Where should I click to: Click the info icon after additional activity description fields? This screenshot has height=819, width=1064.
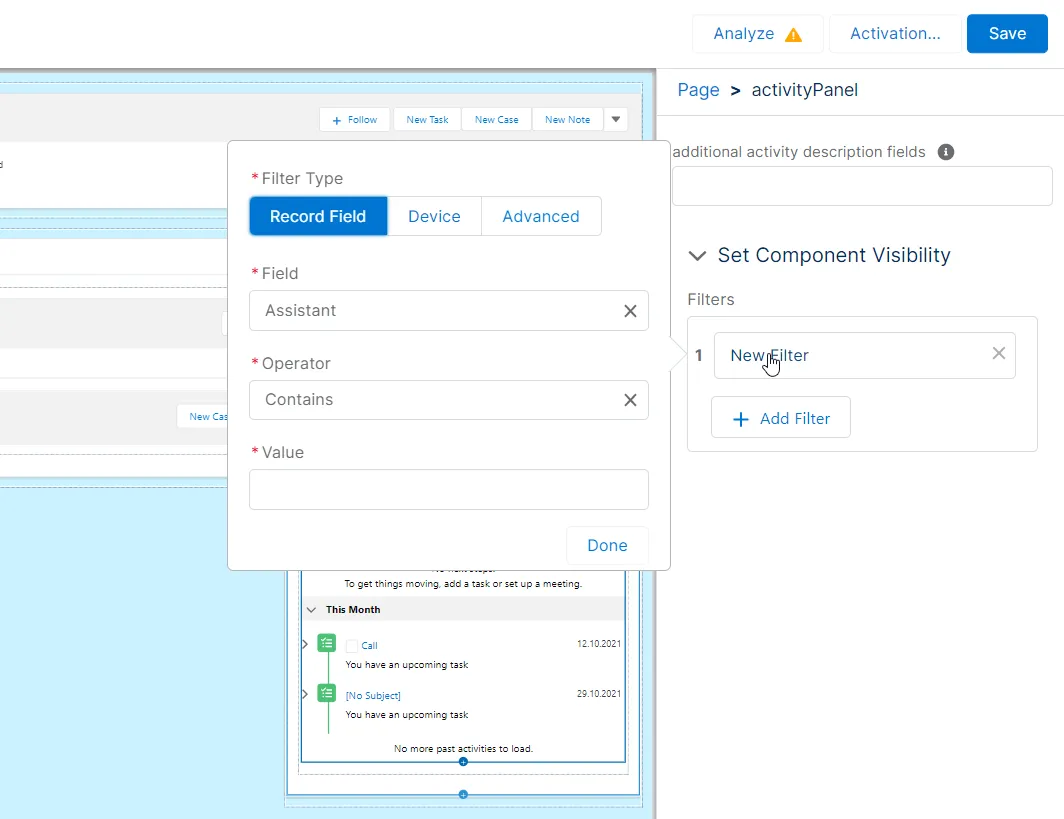[945, 152]
